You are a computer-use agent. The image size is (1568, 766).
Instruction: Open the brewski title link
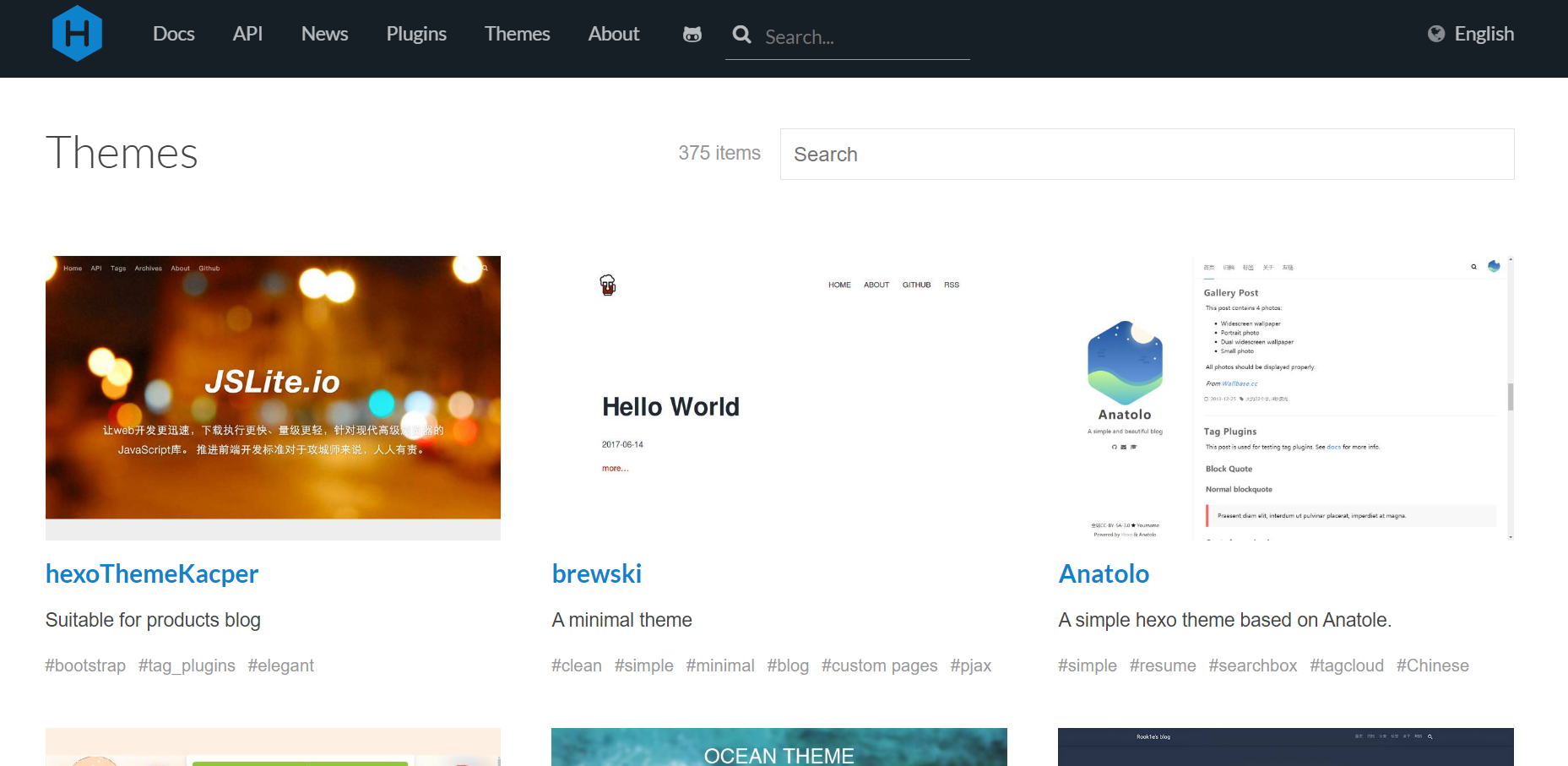point(597,574)
